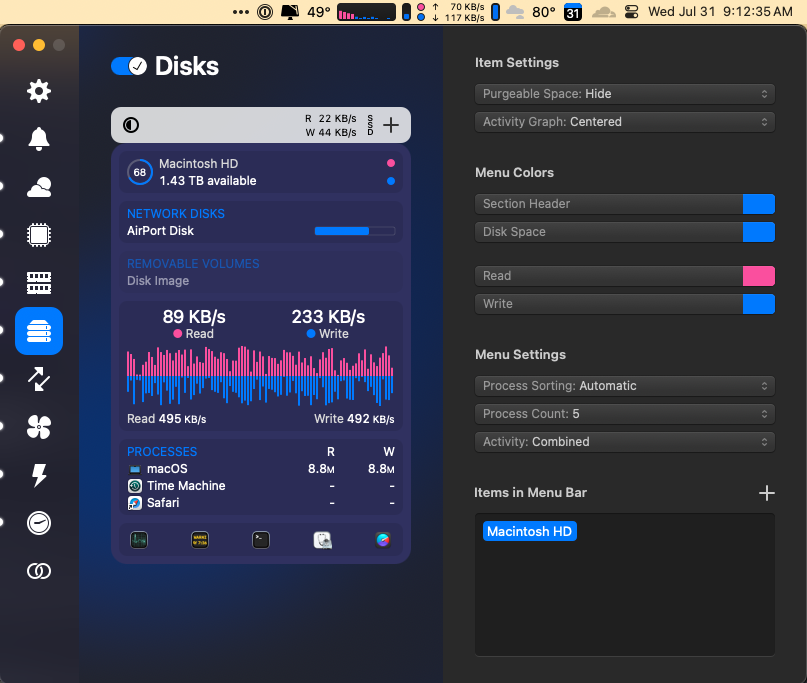Screen dimensions: 807x683
Task: Open the calendar 31 menu bar icon
Action: point(573,12)
